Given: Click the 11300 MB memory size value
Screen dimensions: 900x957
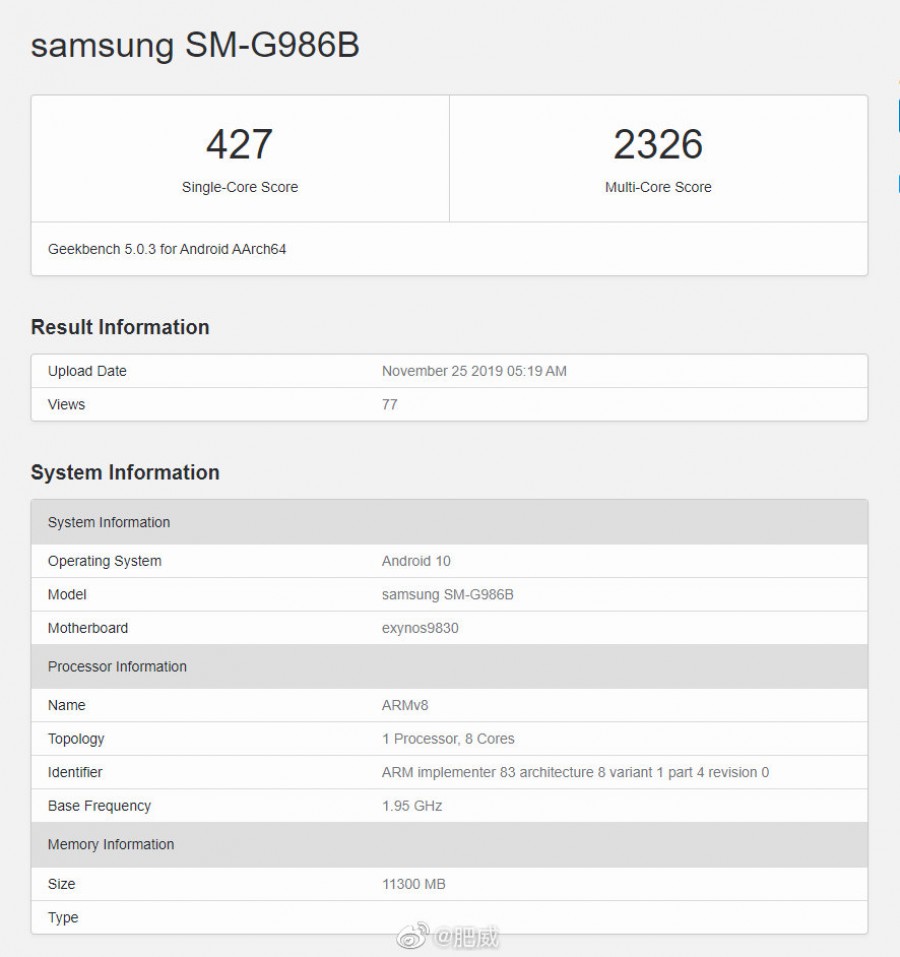Looking at the screenshot, I should tap(413, 884).
